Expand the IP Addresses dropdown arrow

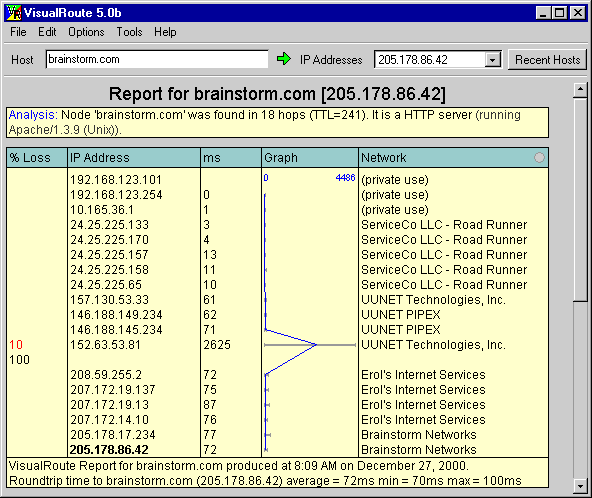[x=492, y=60]
